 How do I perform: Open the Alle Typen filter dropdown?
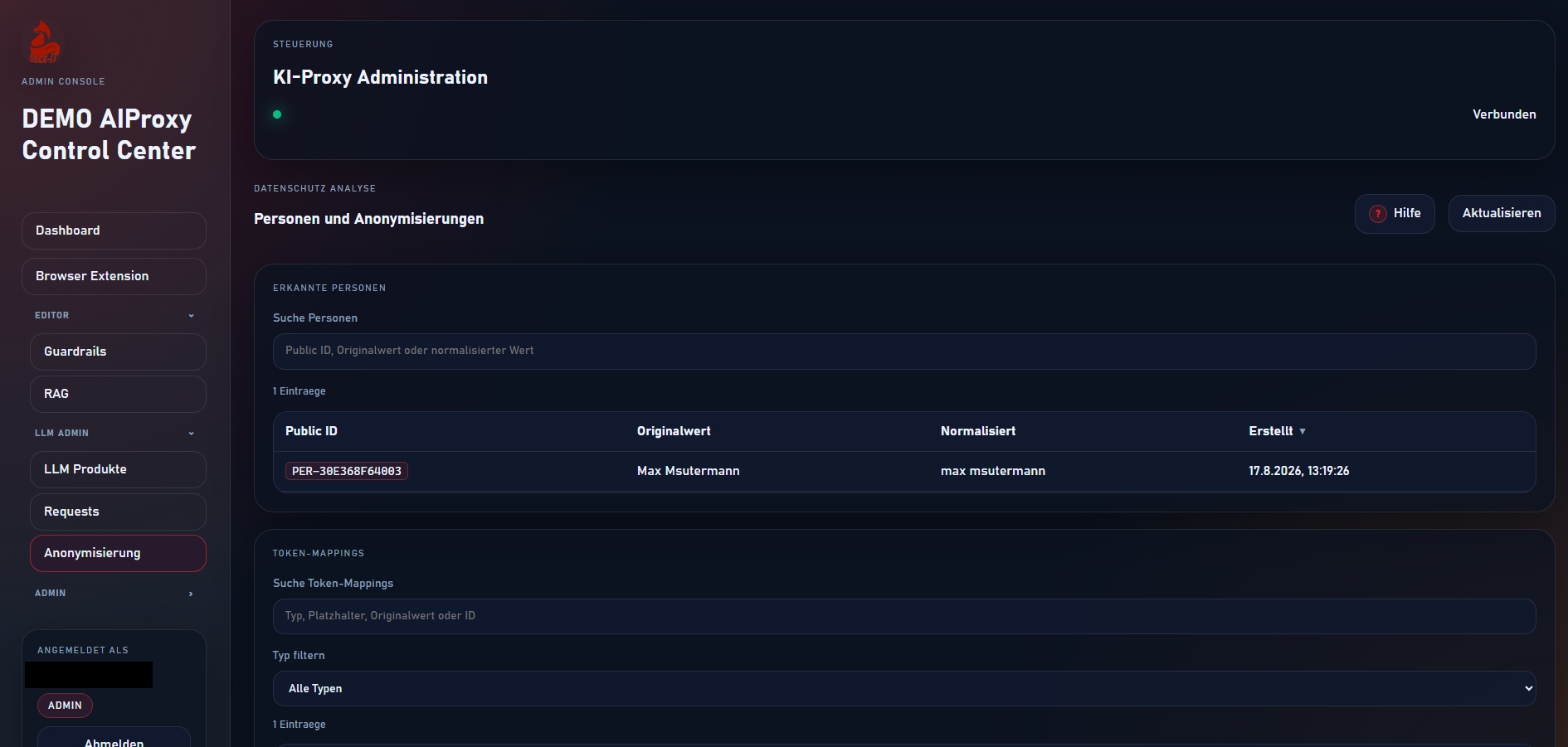point(904,688)
